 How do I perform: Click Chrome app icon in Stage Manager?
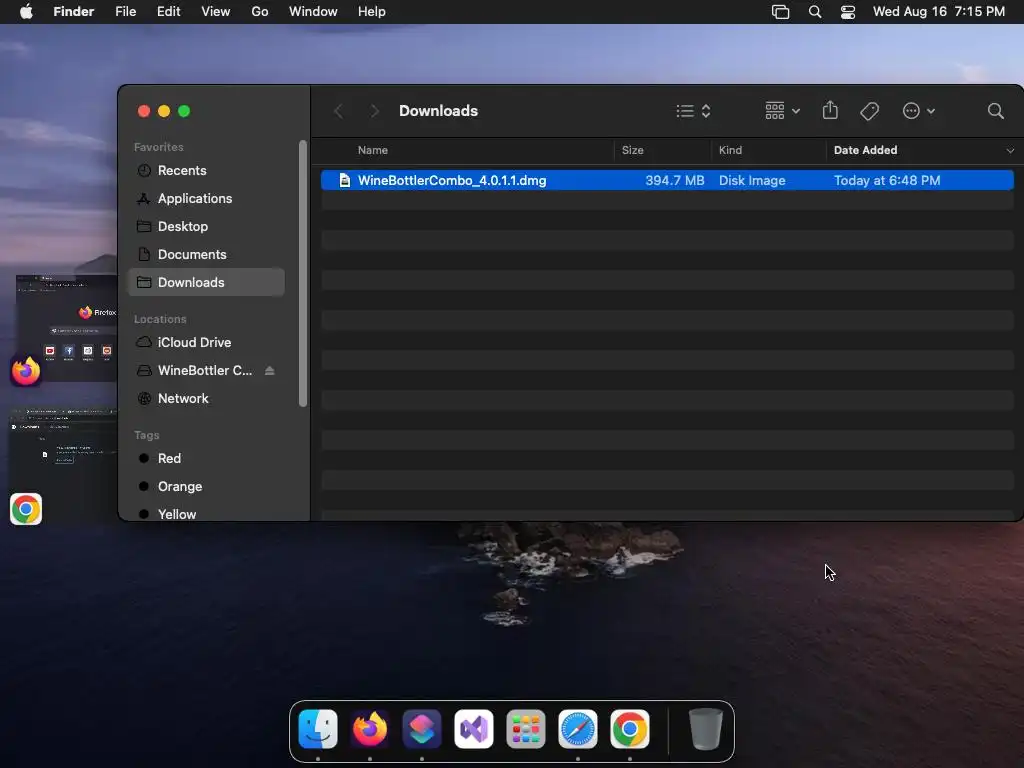point(26,509)
